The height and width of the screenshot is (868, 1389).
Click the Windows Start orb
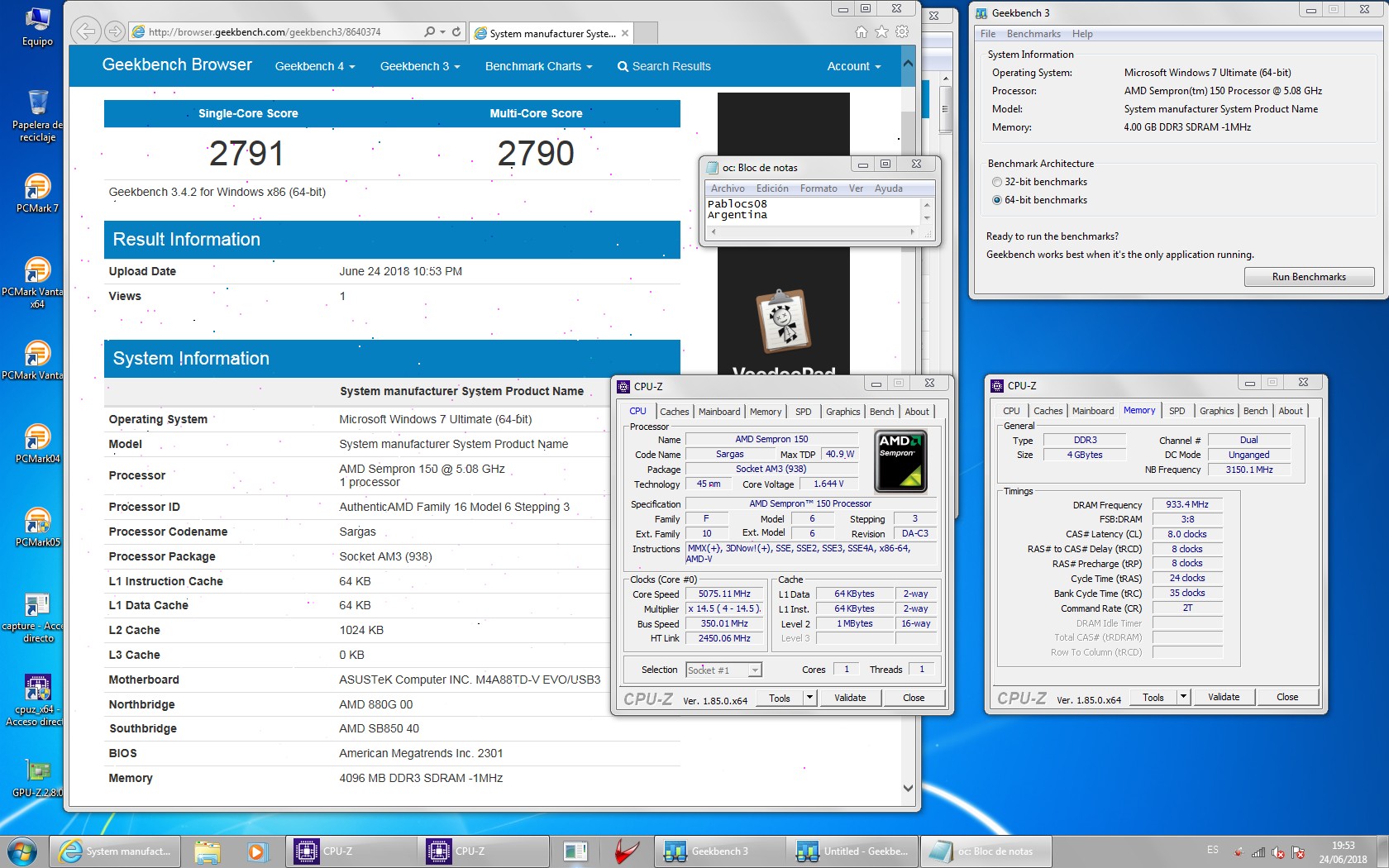click(x=21, y=851)
